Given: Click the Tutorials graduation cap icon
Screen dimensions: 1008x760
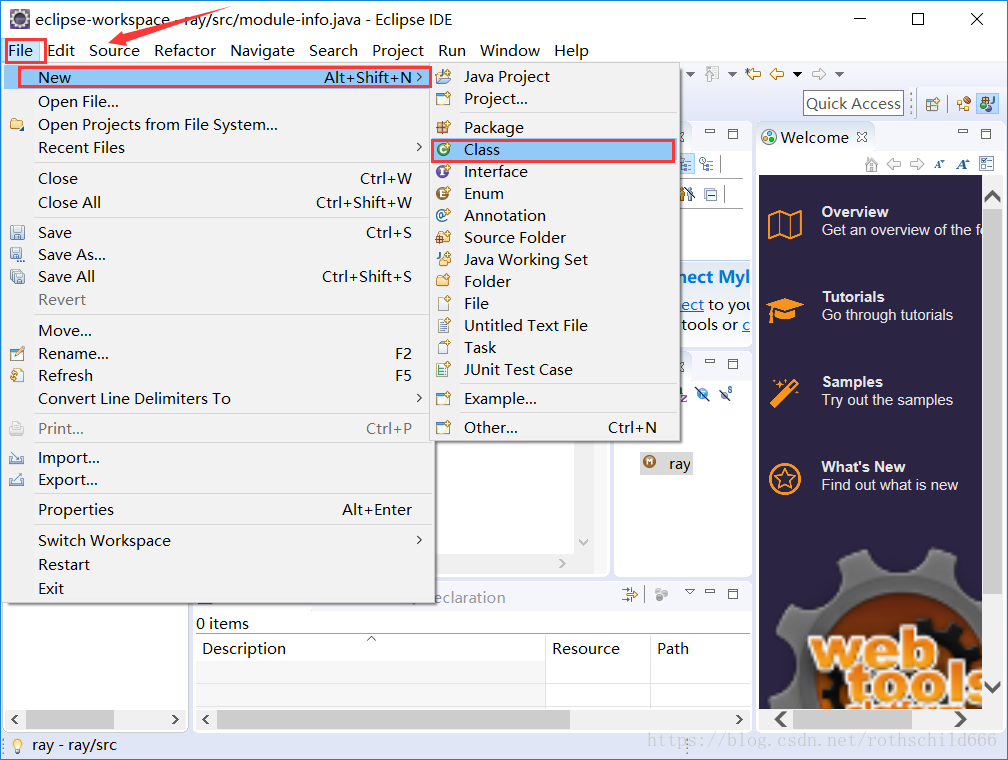Looking at the screenshot, I should tap(785, 311).
